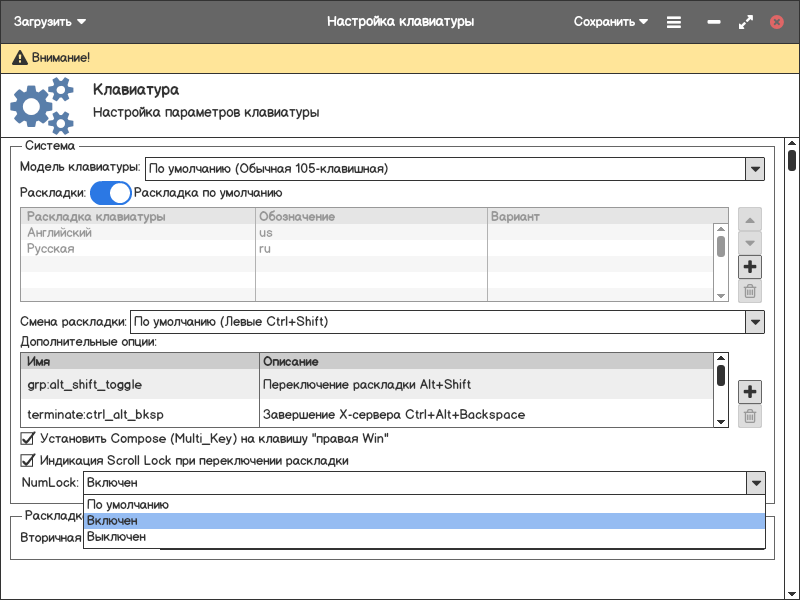Add an additional option with plus button
This screenshot has width=800, height=600.
click(750, 391)
